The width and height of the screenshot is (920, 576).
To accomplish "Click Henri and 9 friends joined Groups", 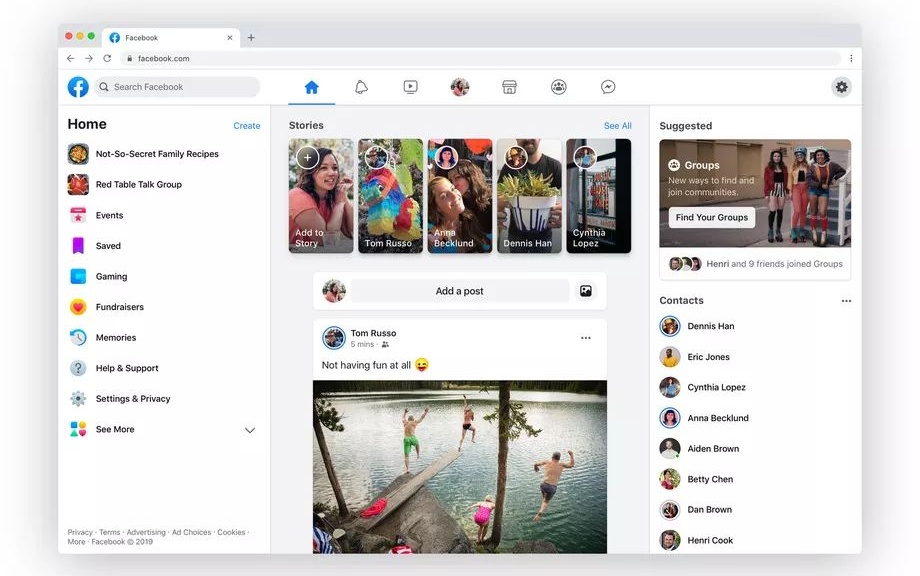I will click(774, 264).
